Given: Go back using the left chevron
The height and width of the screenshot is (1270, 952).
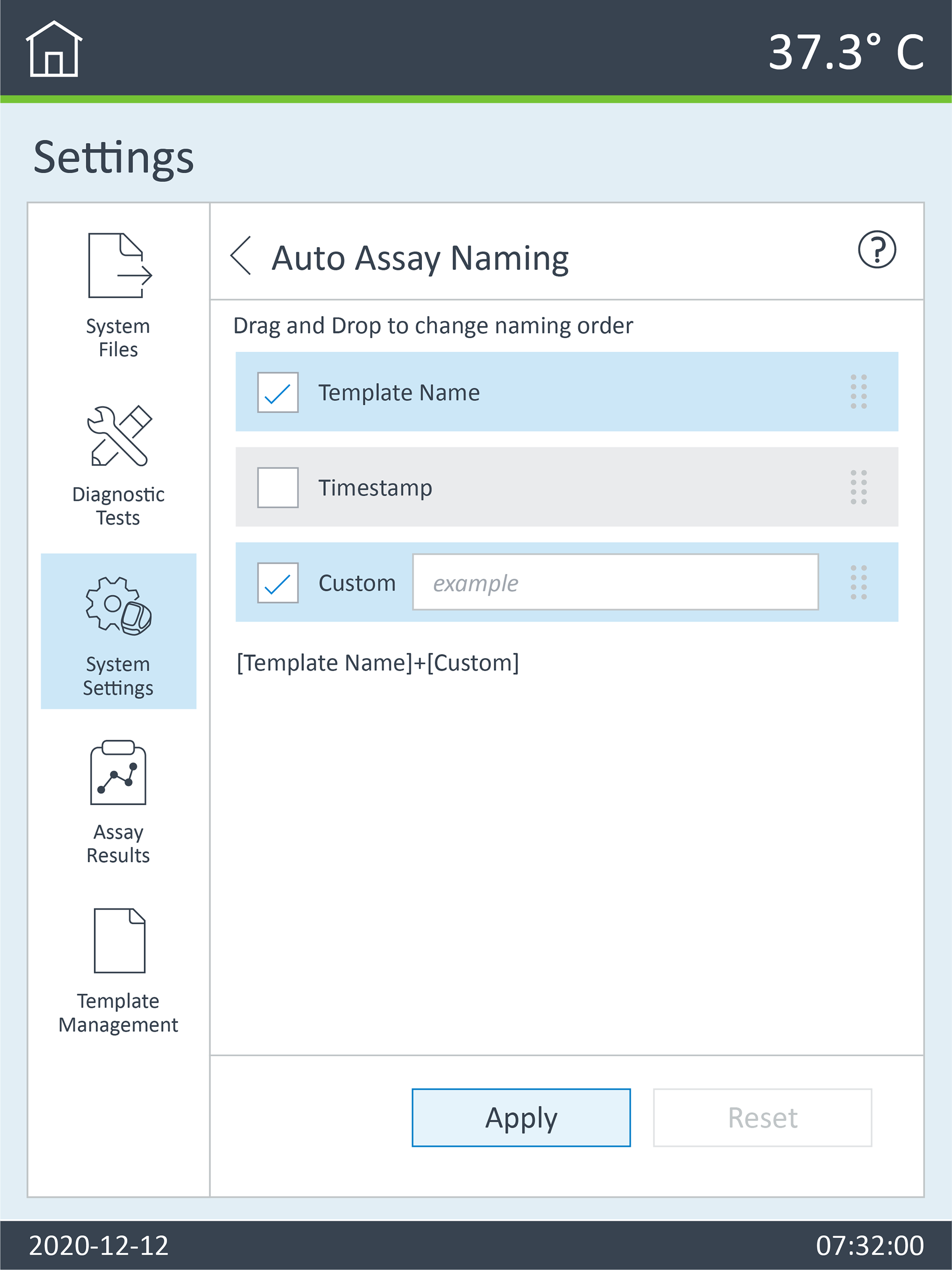Looking at the screenshot, I should coord(241,255).
